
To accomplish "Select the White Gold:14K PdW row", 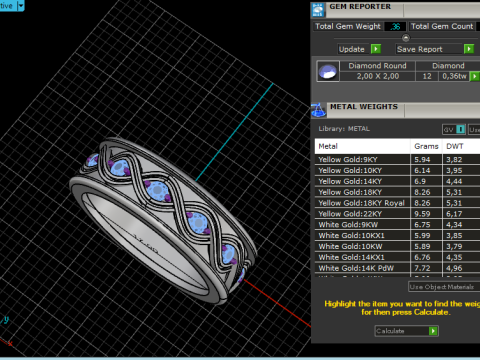I will (397, 268).
